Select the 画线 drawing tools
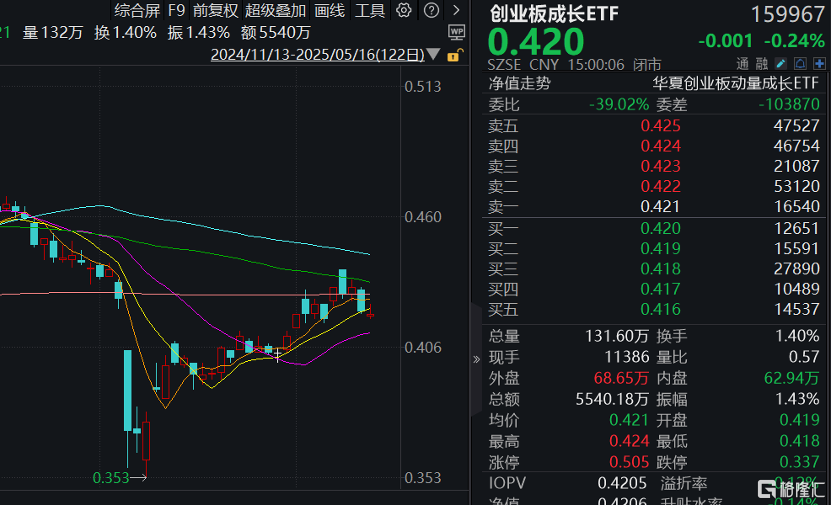Image resolution: width=832 pixels, height=506 pixels. [x=330, y=10]
